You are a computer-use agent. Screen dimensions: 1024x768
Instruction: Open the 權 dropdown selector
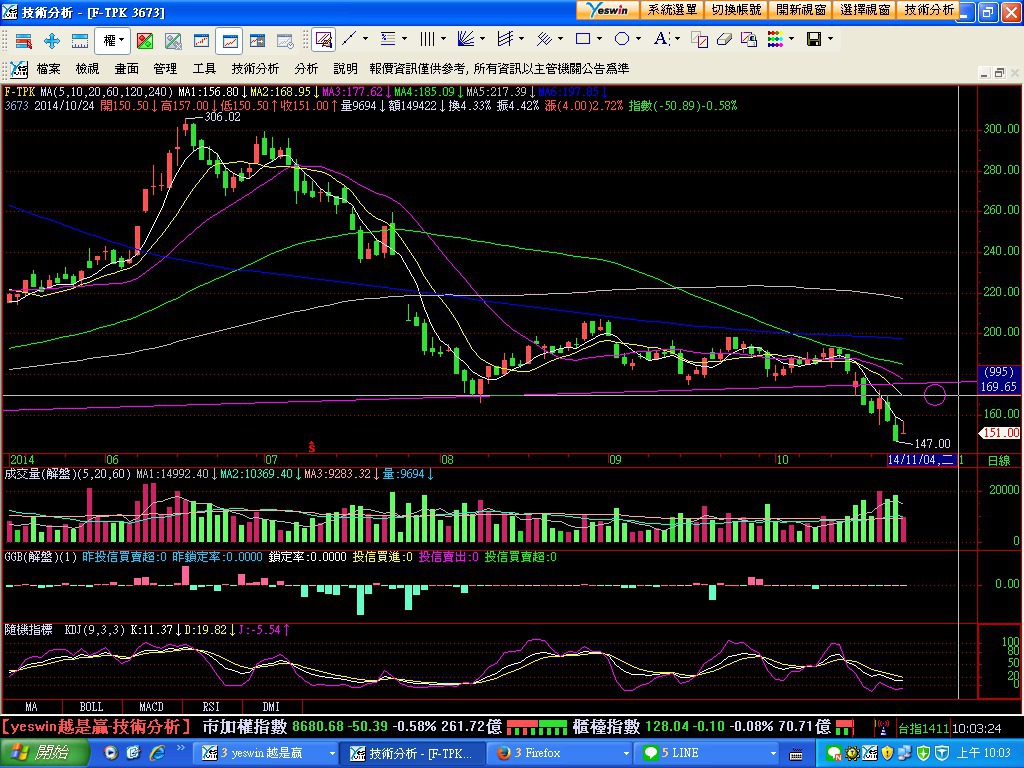pyautogui.click(x=112, y=40)
